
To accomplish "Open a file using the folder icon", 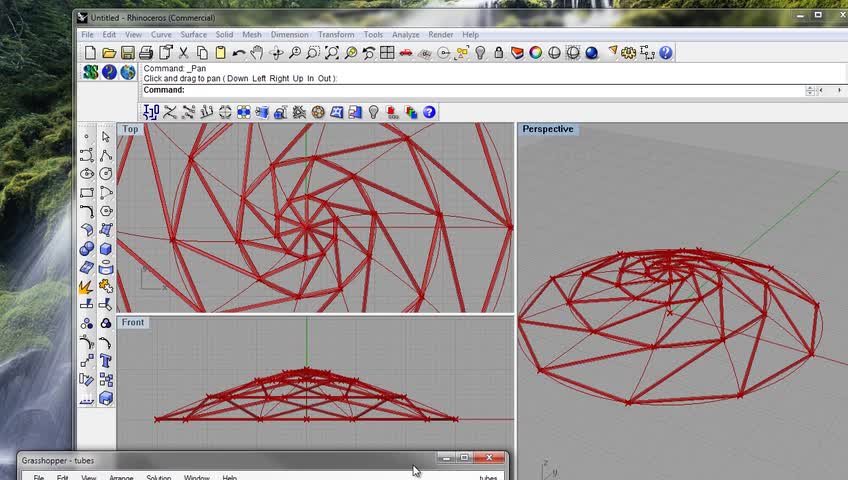I will click(x=109, y=52).
